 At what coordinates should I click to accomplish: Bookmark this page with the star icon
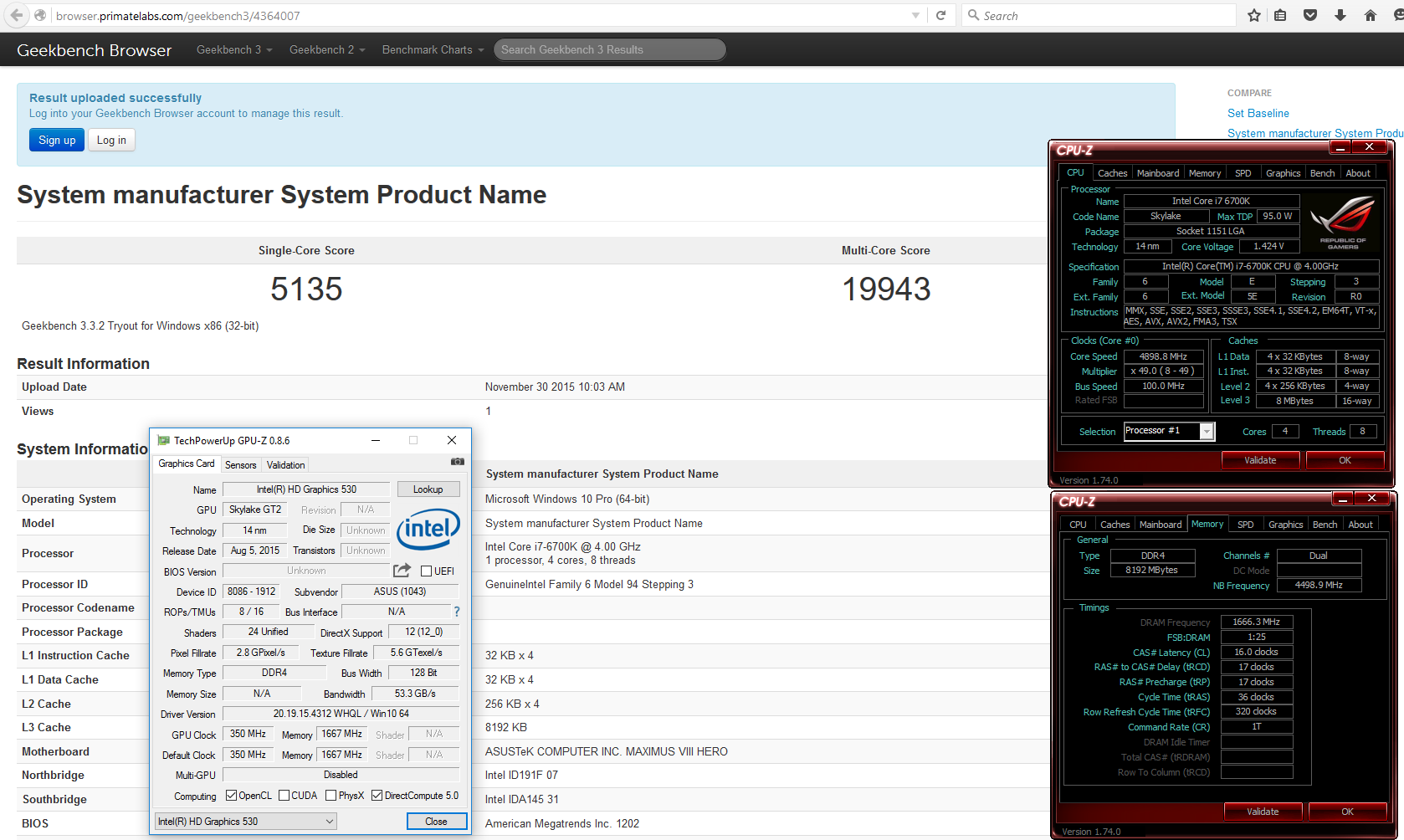[1253, 15]
